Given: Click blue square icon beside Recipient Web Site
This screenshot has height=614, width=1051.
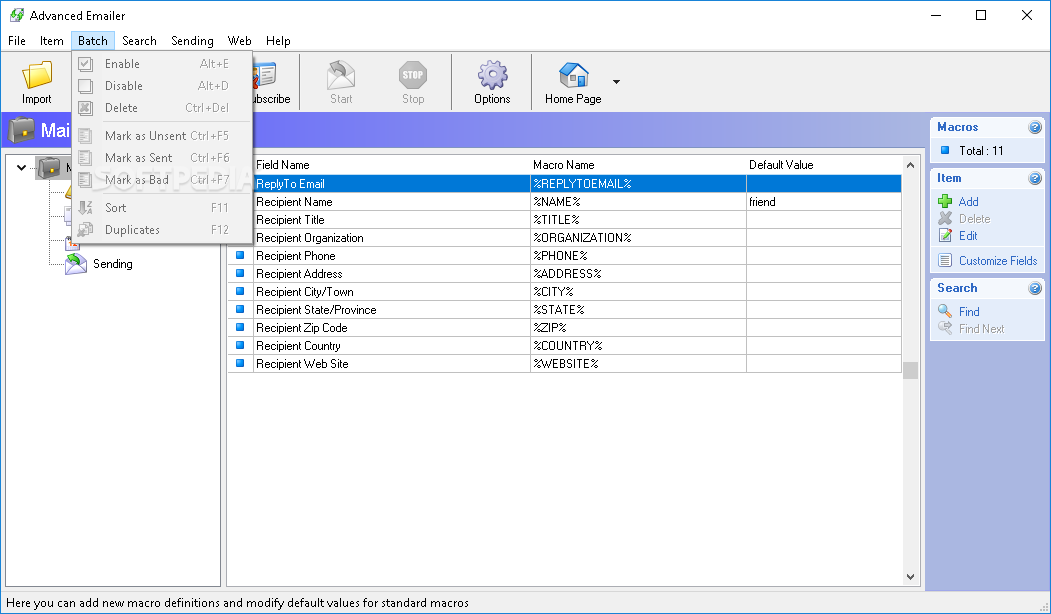Looking at the screenshot, I should click(x=240, y=363).
